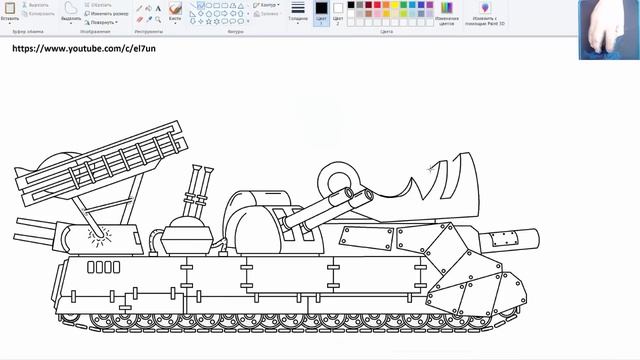Open the Select (Выделить) dropdown arrow
Image resolution: width=640 pixels, height=360 pixels.
point(71,23)
